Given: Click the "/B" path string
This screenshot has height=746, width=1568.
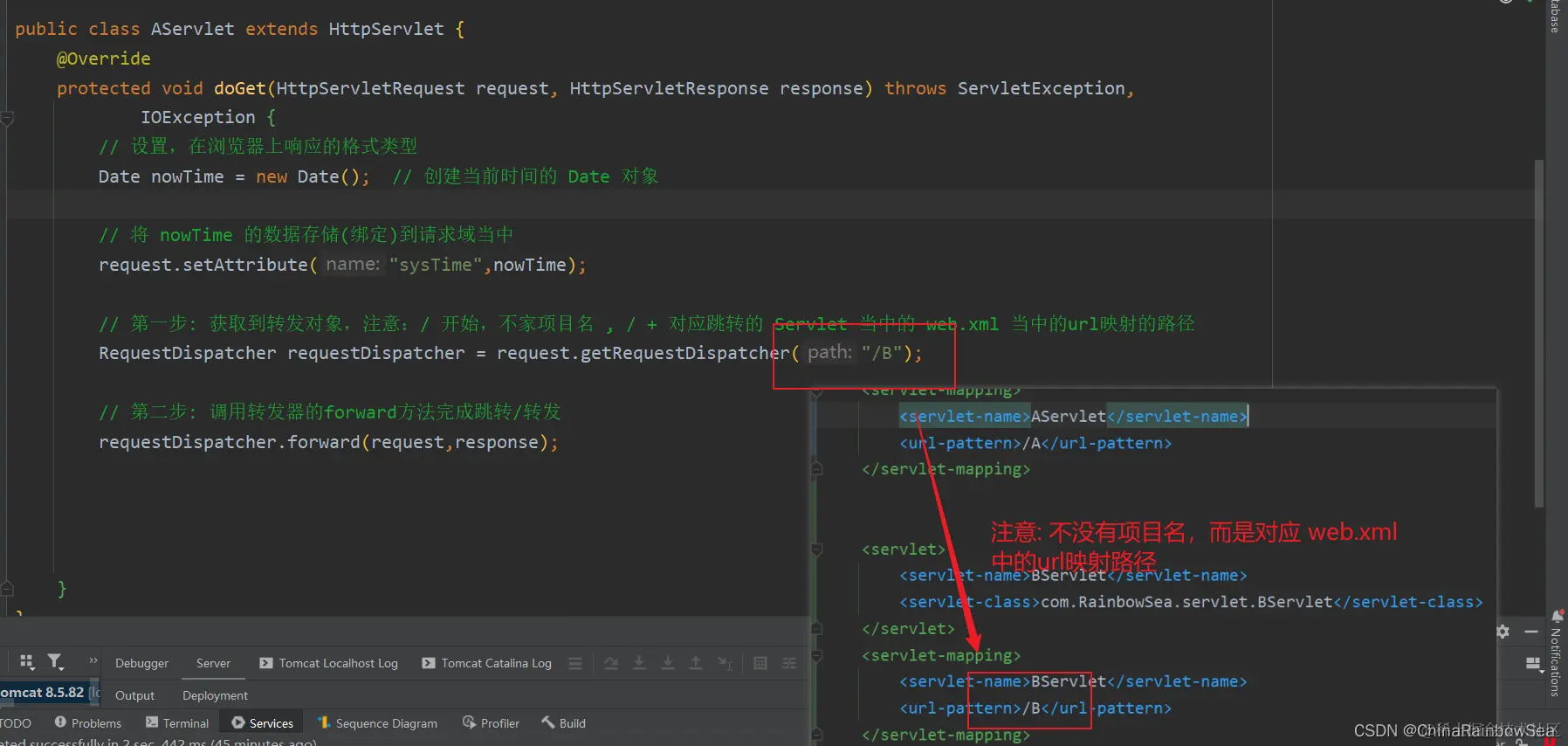Looking at the screenshot, I should tap(882, 353).
